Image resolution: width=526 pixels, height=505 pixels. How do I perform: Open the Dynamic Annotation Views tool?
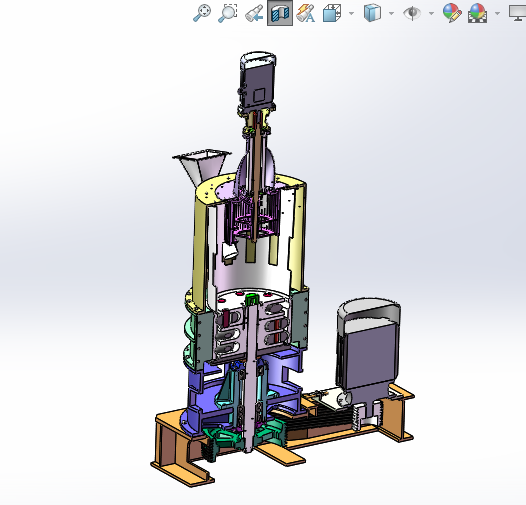click(306, 13)
